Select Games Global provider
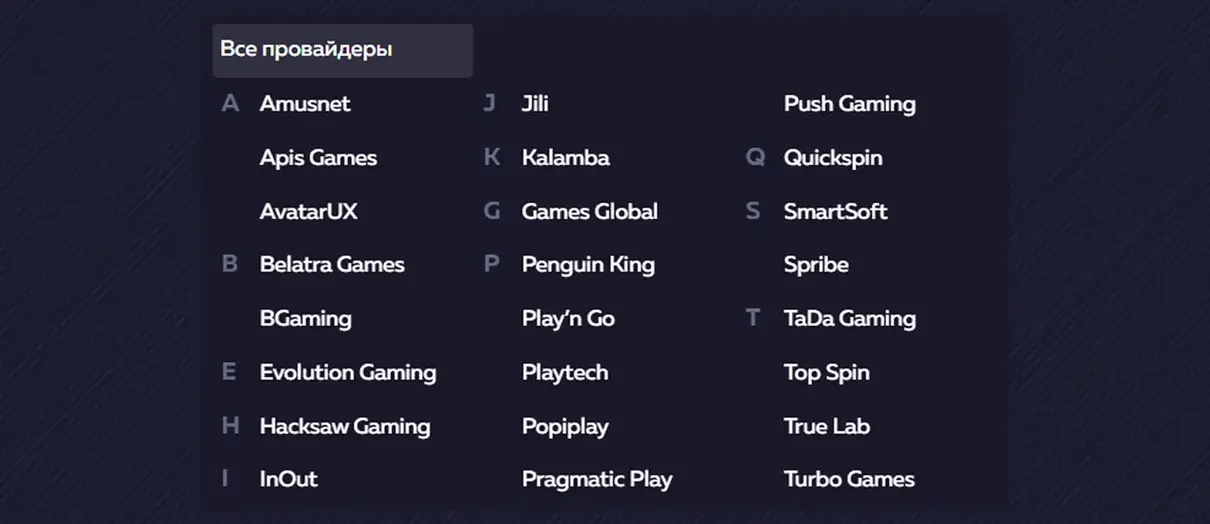Screen dimensions: 1210x524 (589, 212)
